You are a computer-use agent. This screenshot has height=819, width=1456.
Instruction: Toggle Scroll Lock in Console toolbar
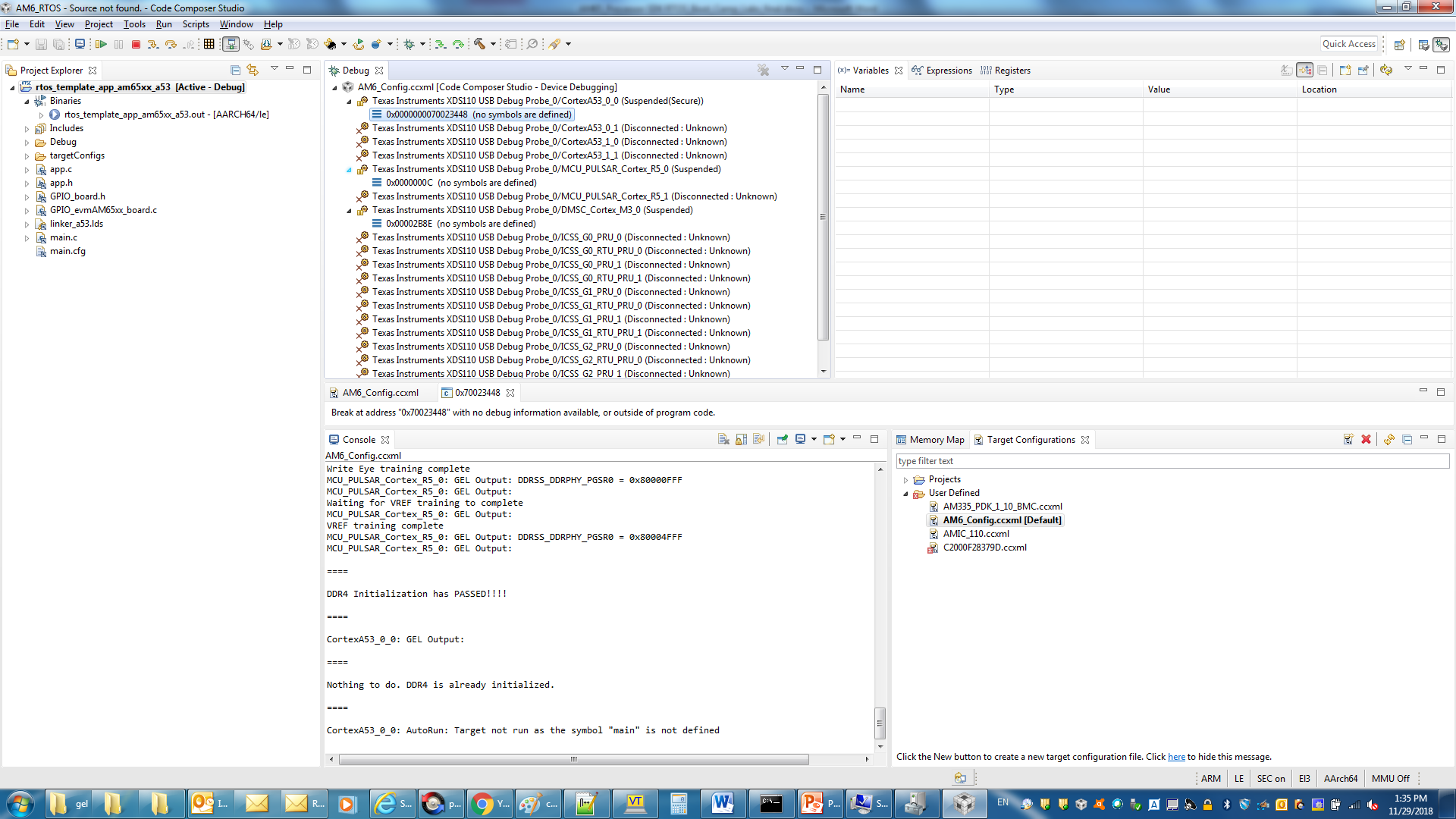741,440
